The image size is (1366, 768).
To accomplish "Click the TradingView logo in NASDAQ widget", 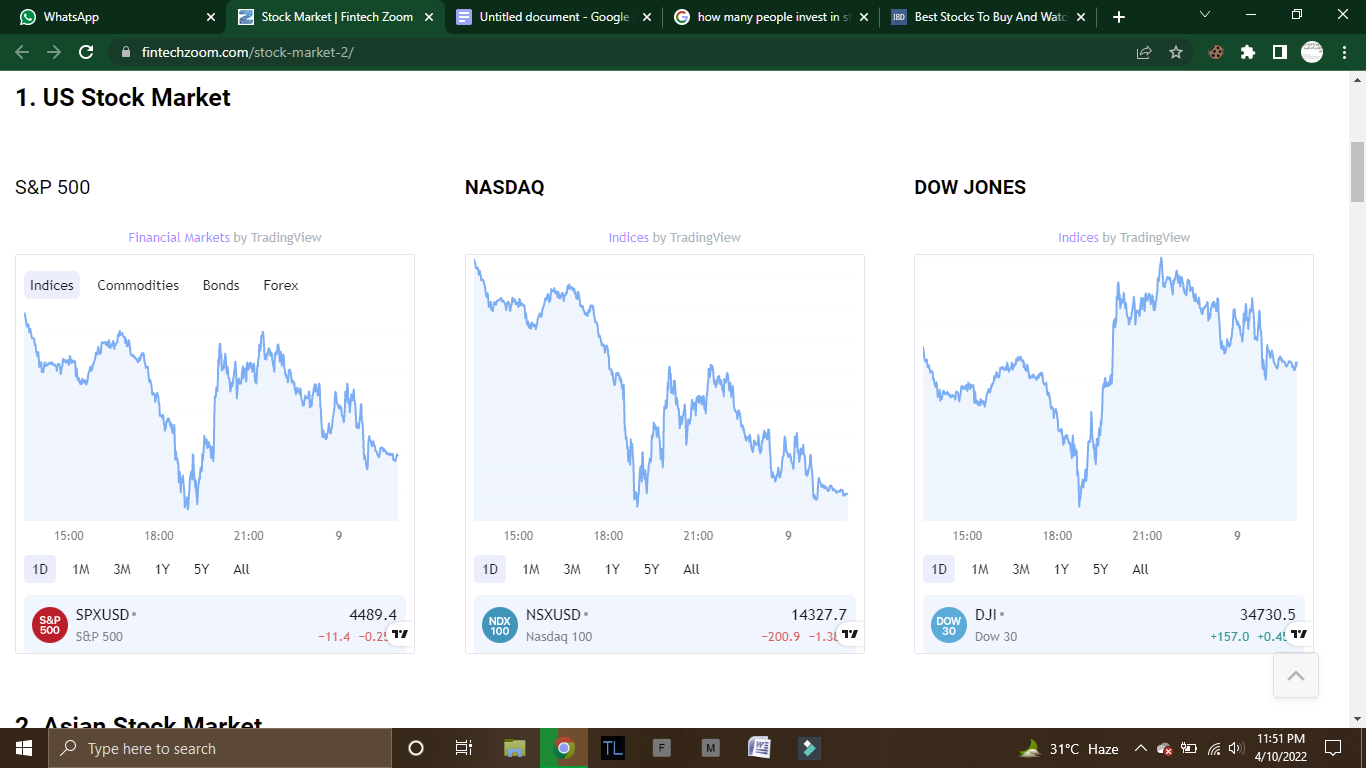I will (850, 633).
